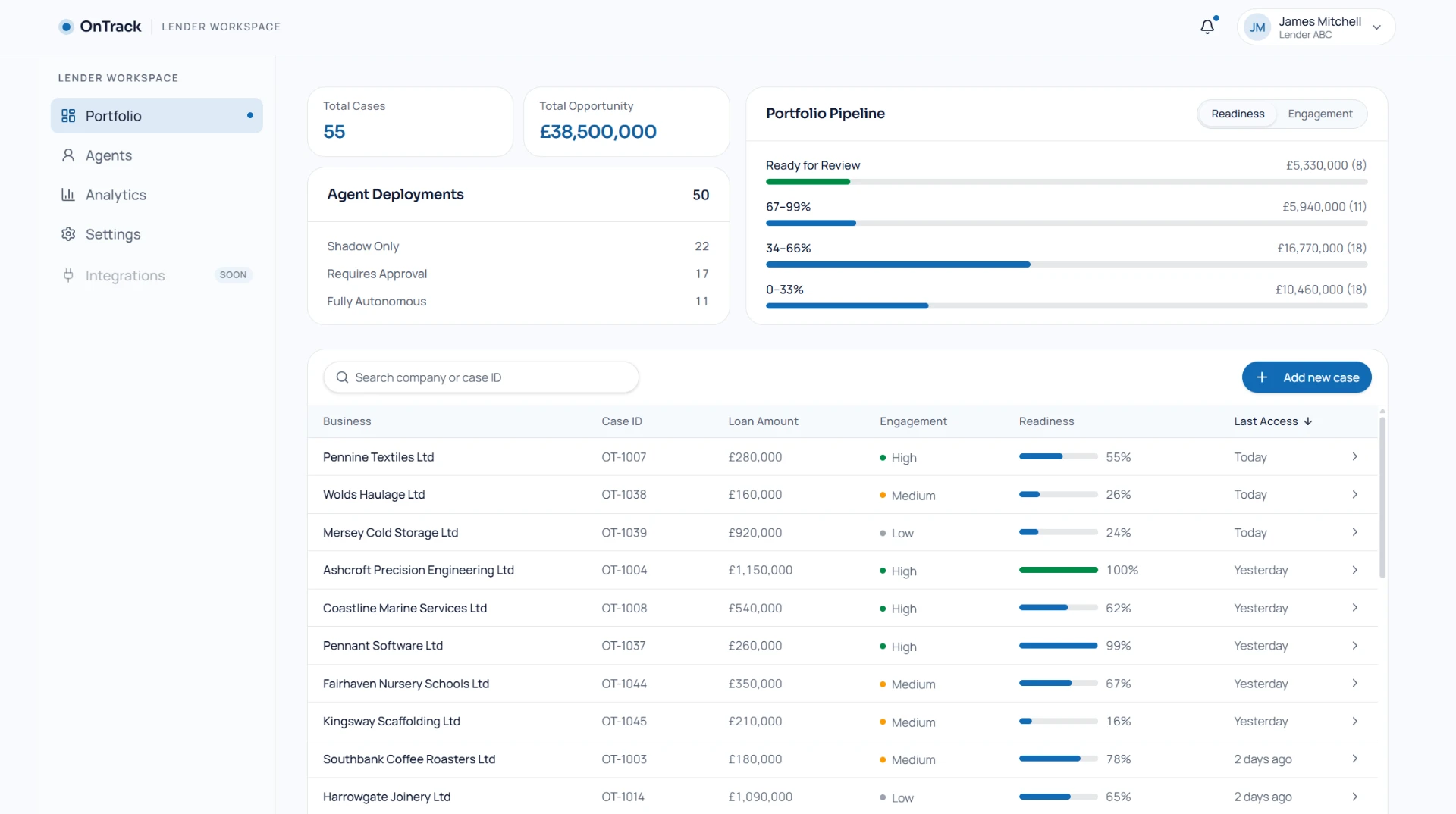Click the plus icon on Add new case

pos(1262,377)
